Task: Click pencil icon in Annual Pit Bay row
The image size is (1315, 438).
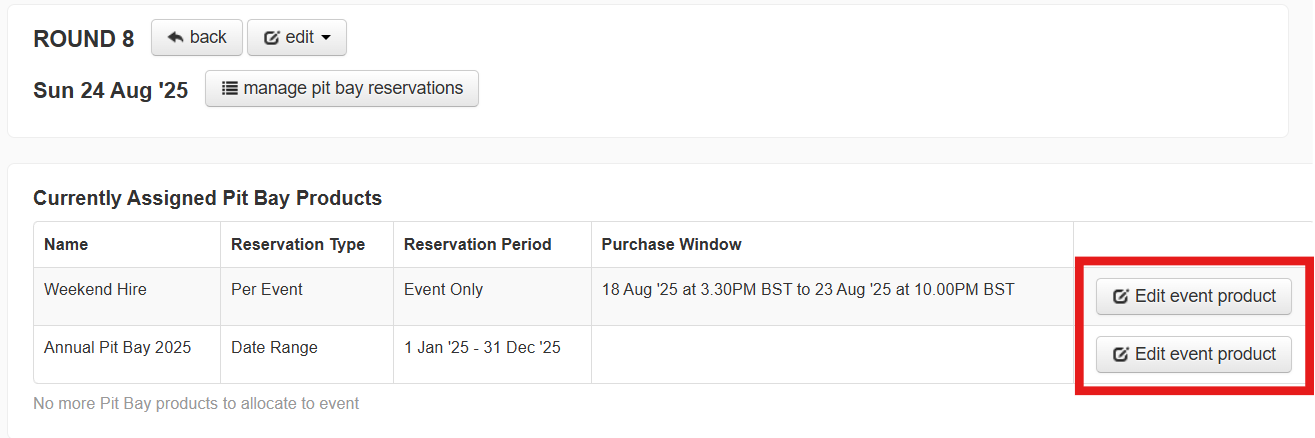Action: coord(1120,354)
